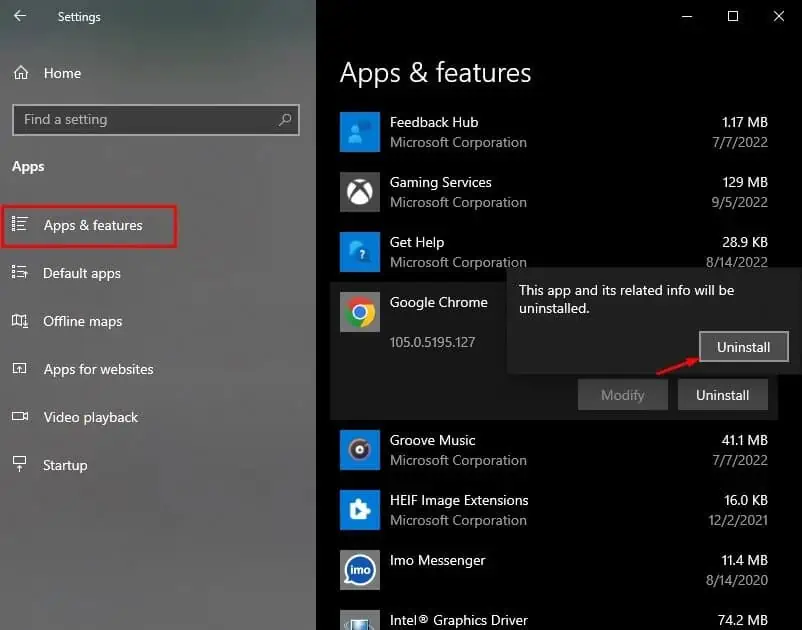Select Intel Graphics Driver entry name
This screenshot has width=802, height=630.
pyautogui.click(x=458, y=620)
